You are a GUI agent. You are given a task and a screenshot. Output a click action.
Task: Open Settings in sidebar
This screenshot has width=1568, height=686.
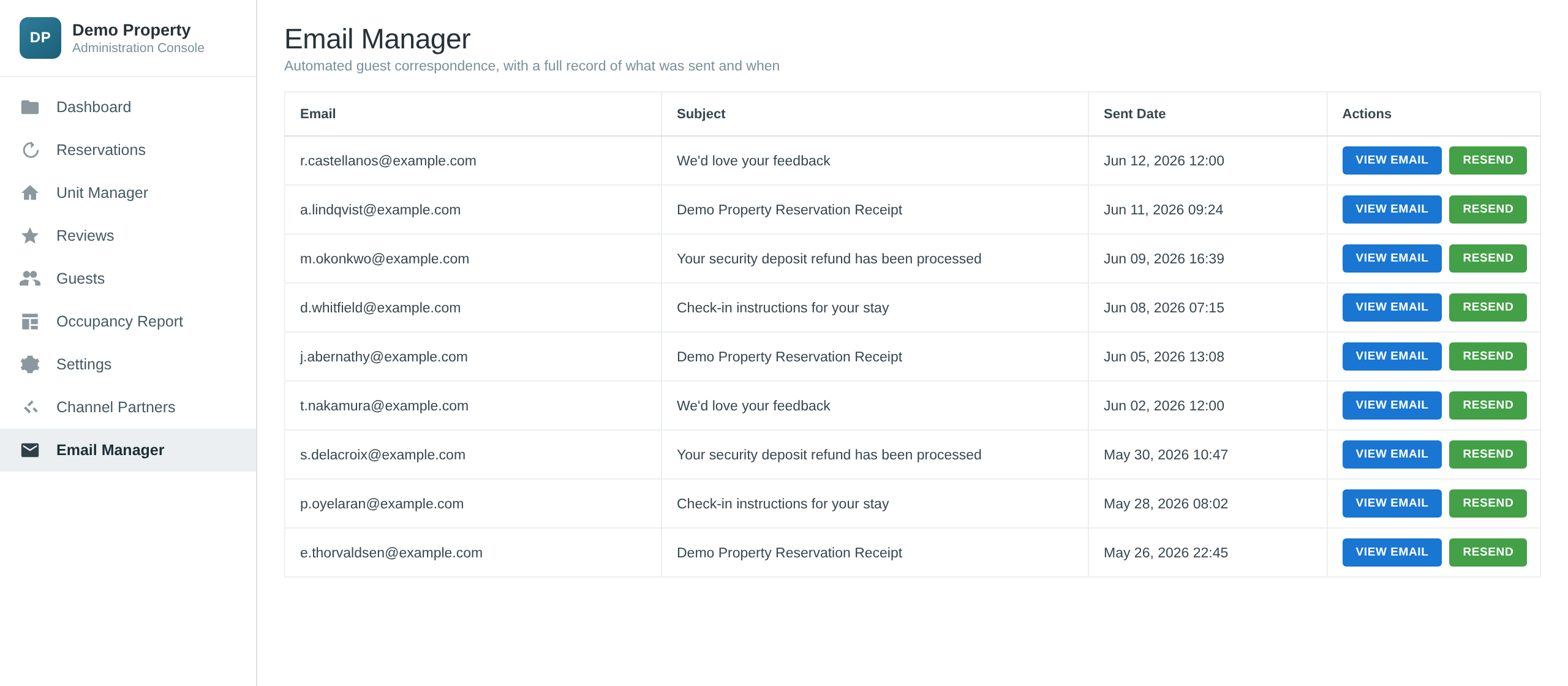click(x=128, y=364)
